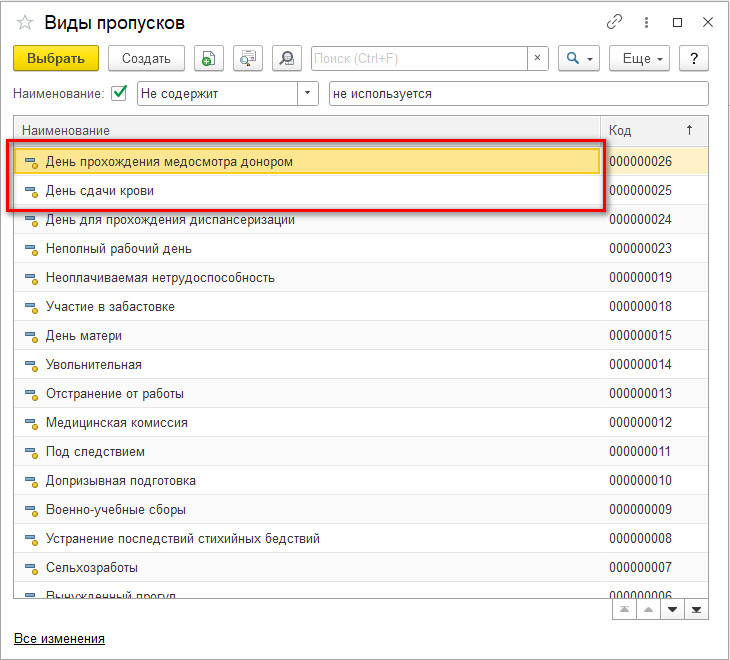Open the 'Не содержит' comparison dropdown

pos(306,93)
